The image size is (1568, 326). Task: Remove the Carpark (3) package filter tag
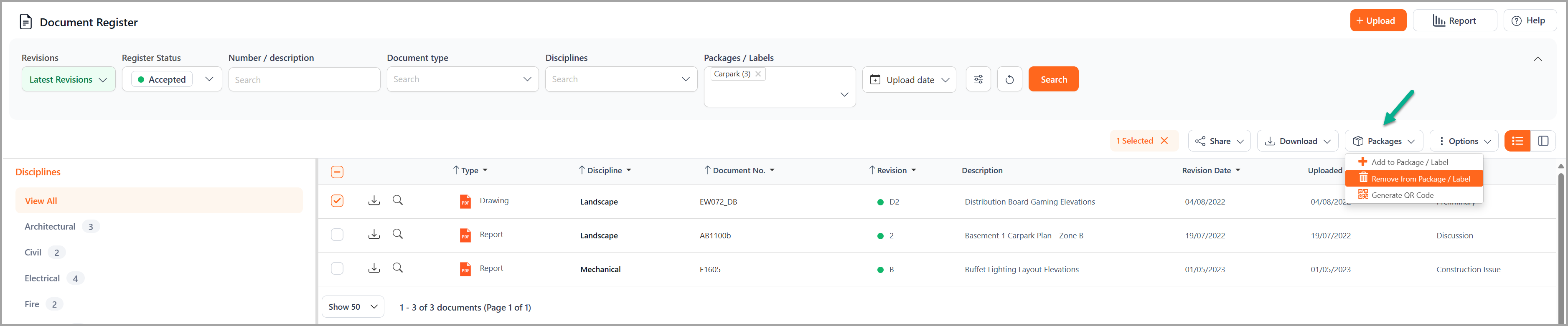click(758, 74)
